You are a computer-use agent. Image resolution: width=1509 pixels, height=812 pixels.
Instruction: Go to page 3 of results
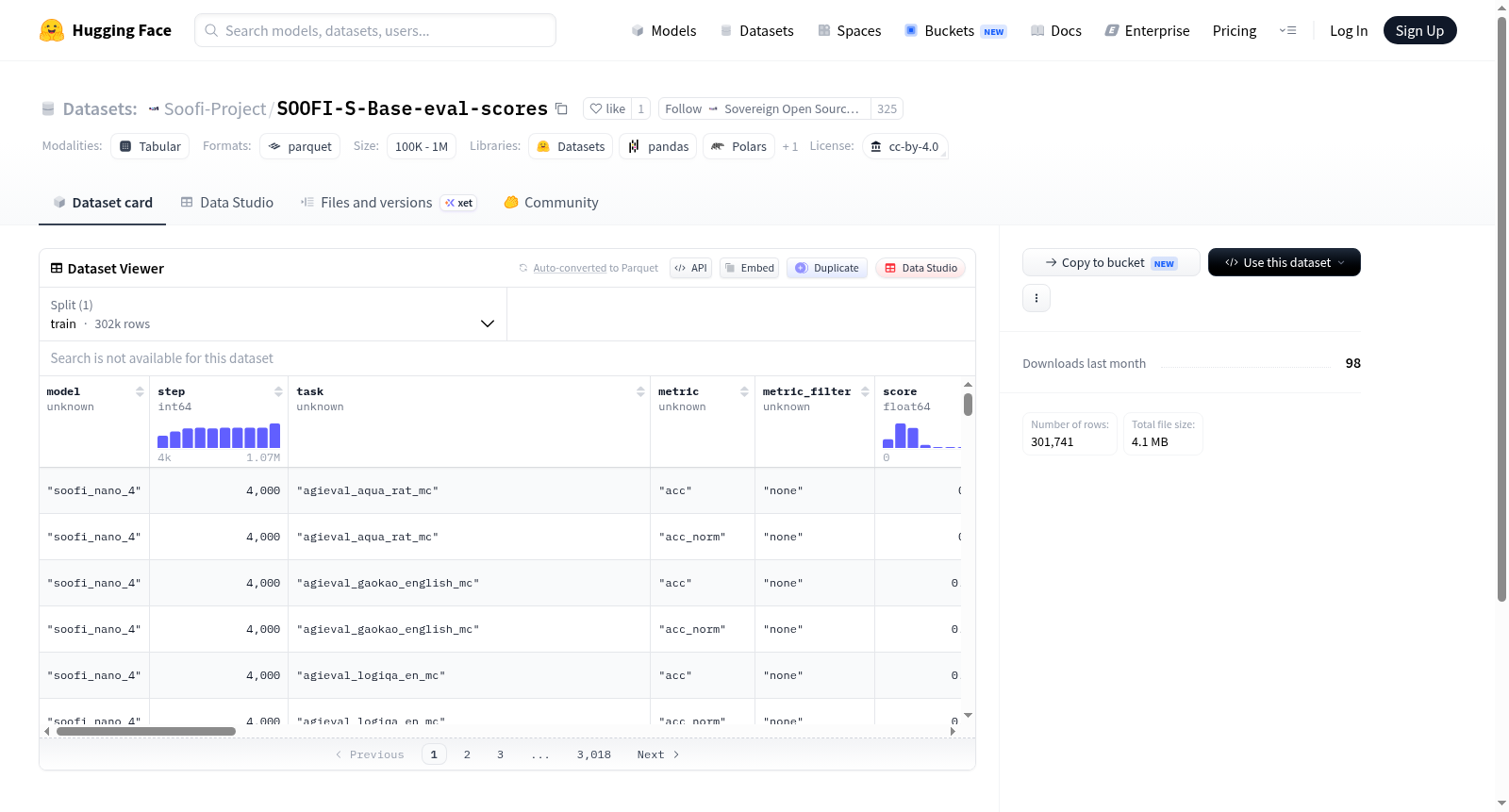point(500,754)
